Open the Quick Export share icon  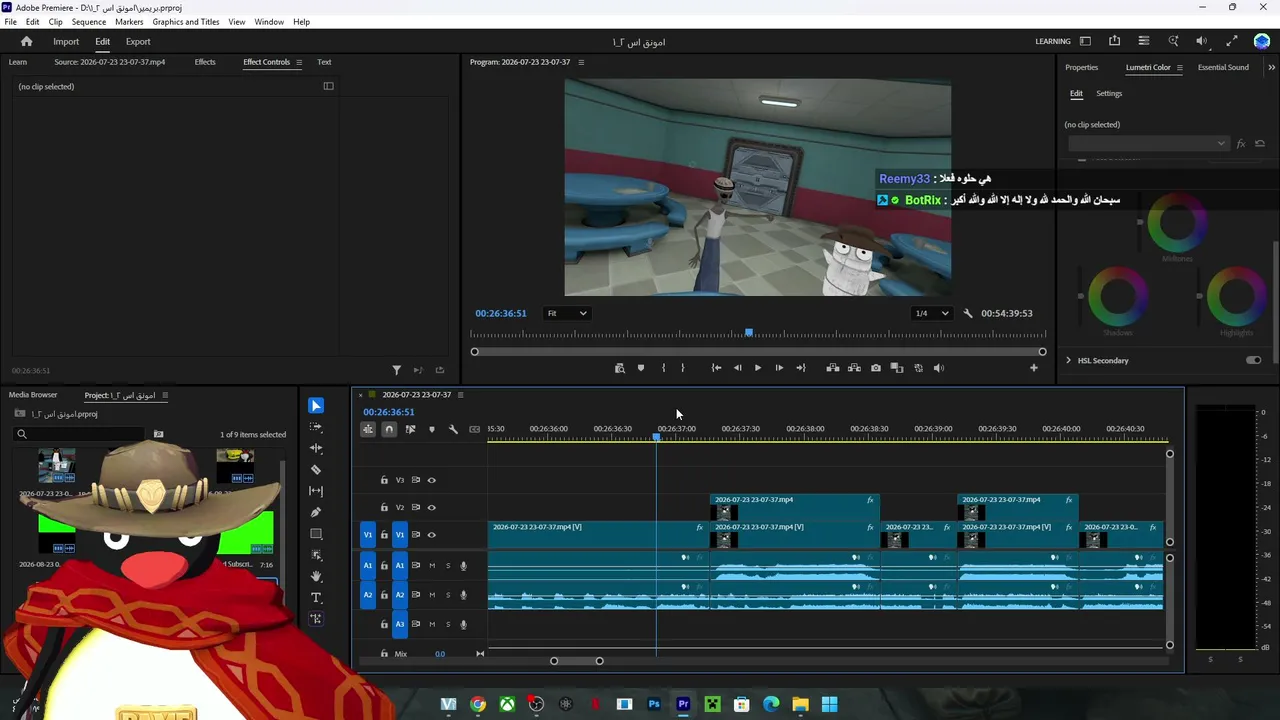1114,41
